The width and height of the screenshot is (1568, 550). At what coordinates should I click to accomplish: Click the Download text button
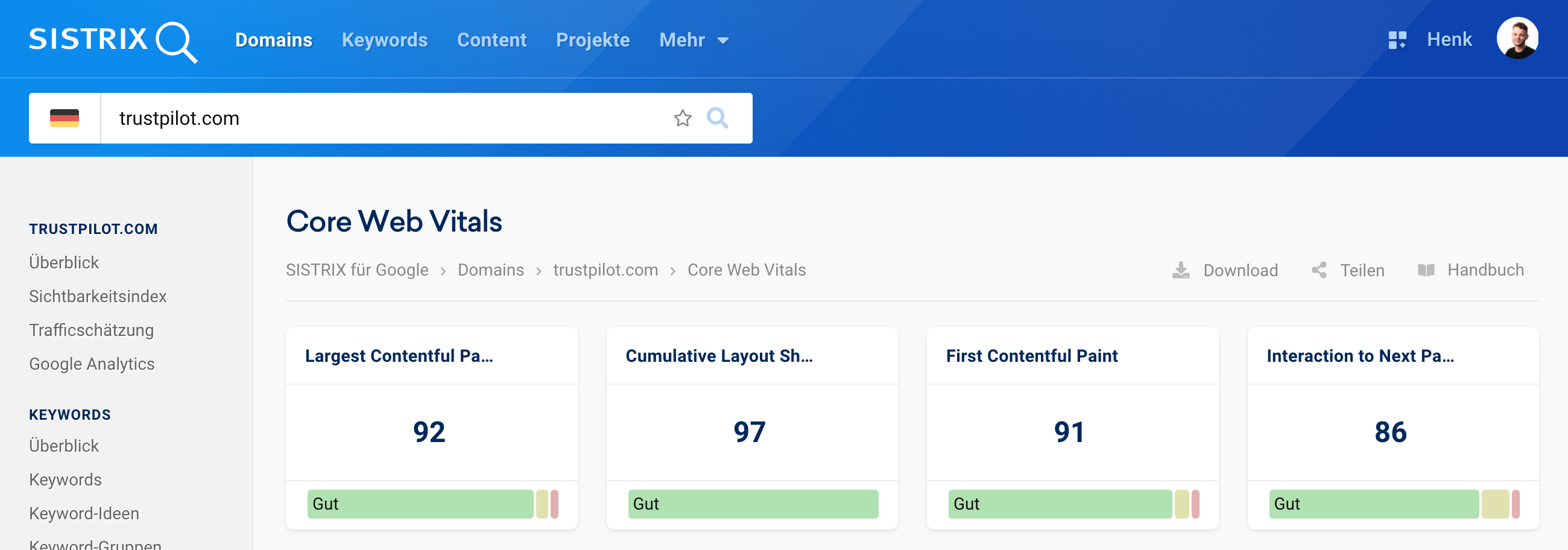point(1241,270)
